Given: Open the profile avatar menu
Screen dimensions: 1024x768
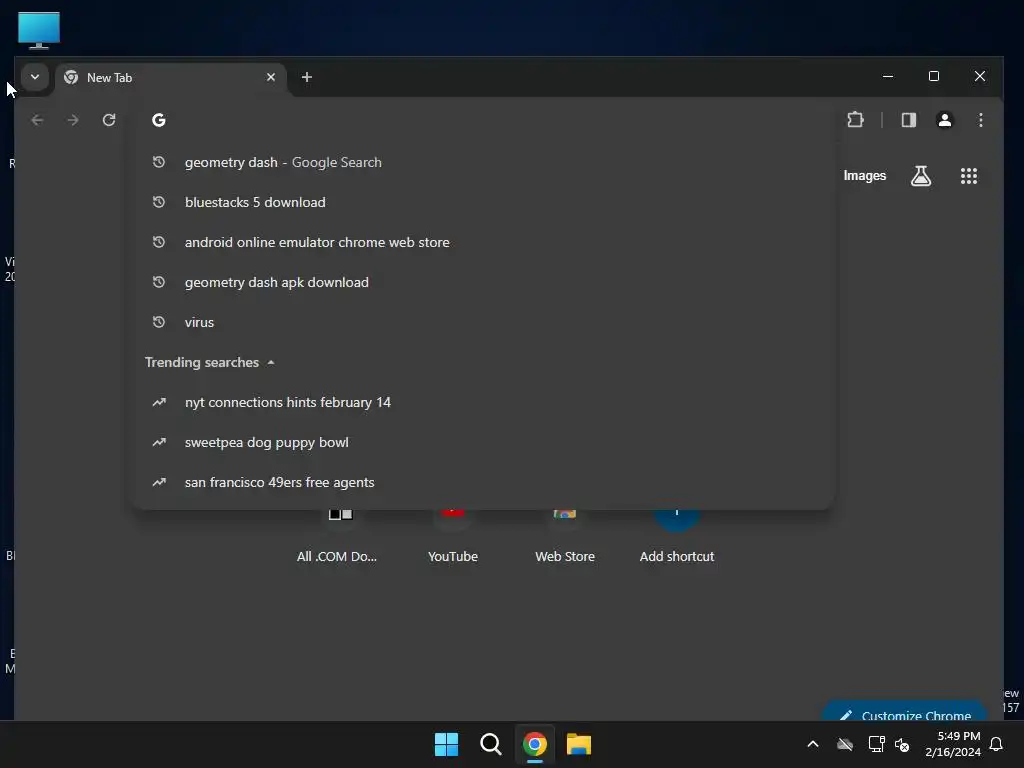Looking at the screenshot, I should point(944,120).
